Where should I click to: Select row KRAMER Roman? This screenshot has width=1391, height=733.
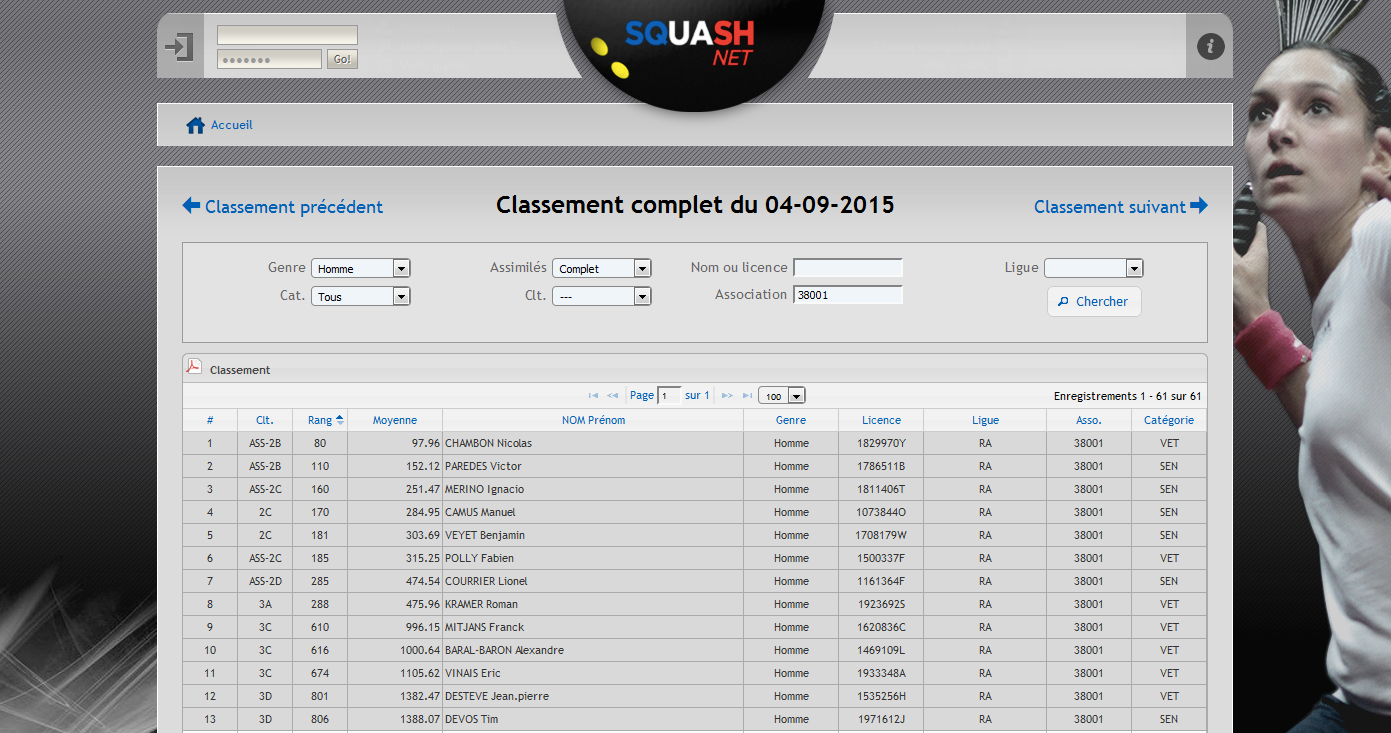pyautogui.click(x=695, y=604)
